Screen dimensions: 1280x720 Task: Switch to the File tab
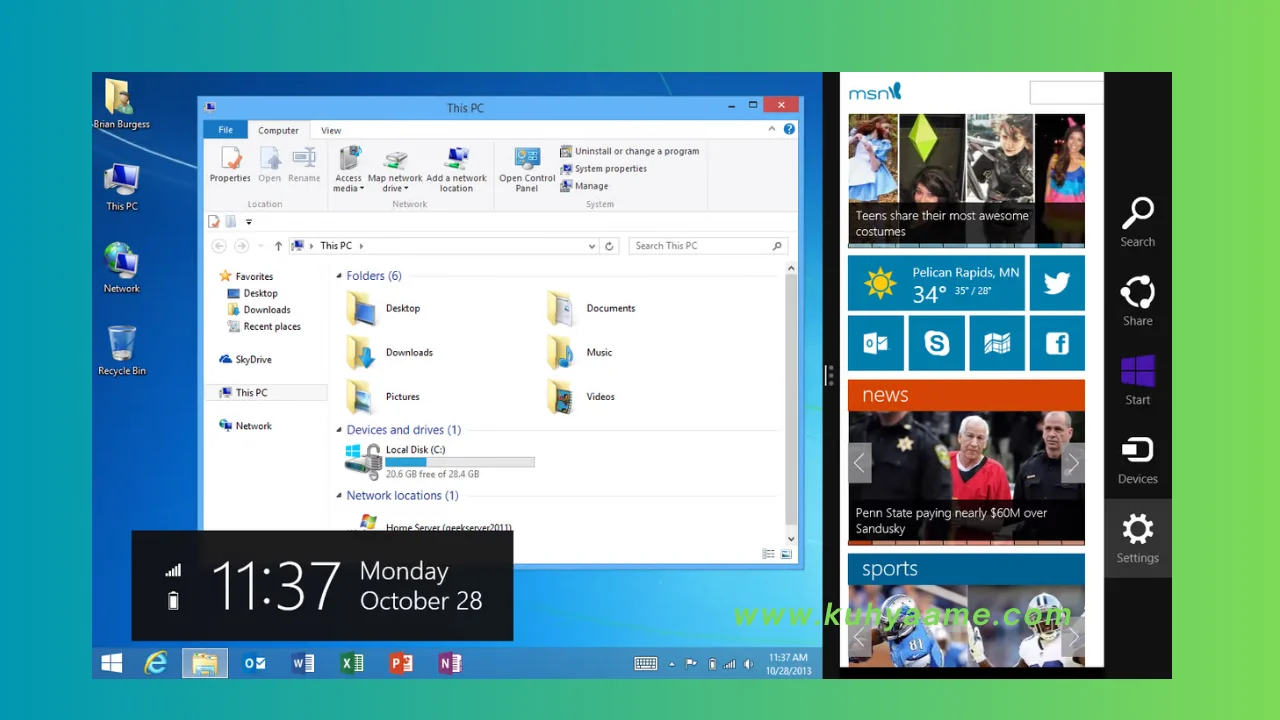coord(226,130)
